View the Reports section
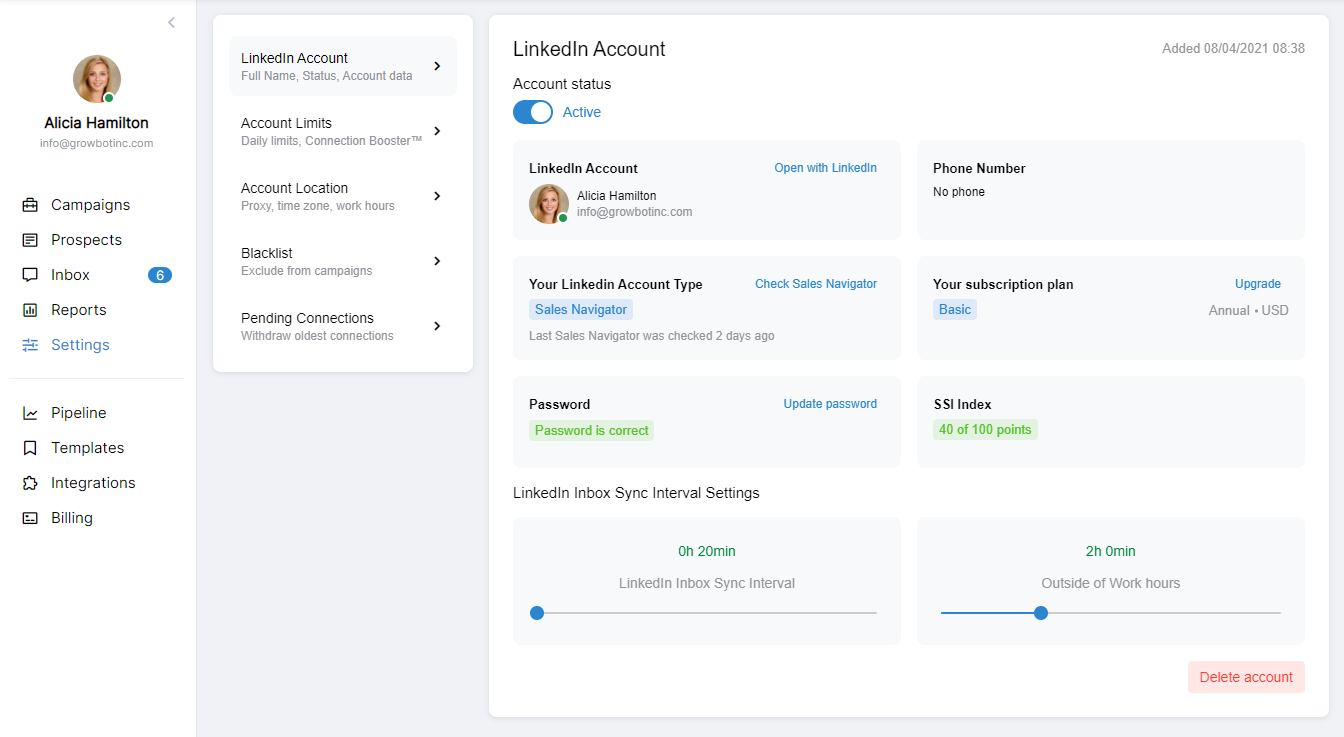The image size is (1344, 737). tap(78, 309)
